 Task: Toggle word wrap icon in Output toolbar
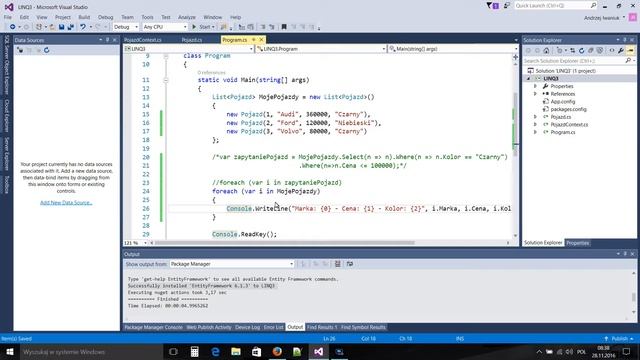[x=350, y=264]
